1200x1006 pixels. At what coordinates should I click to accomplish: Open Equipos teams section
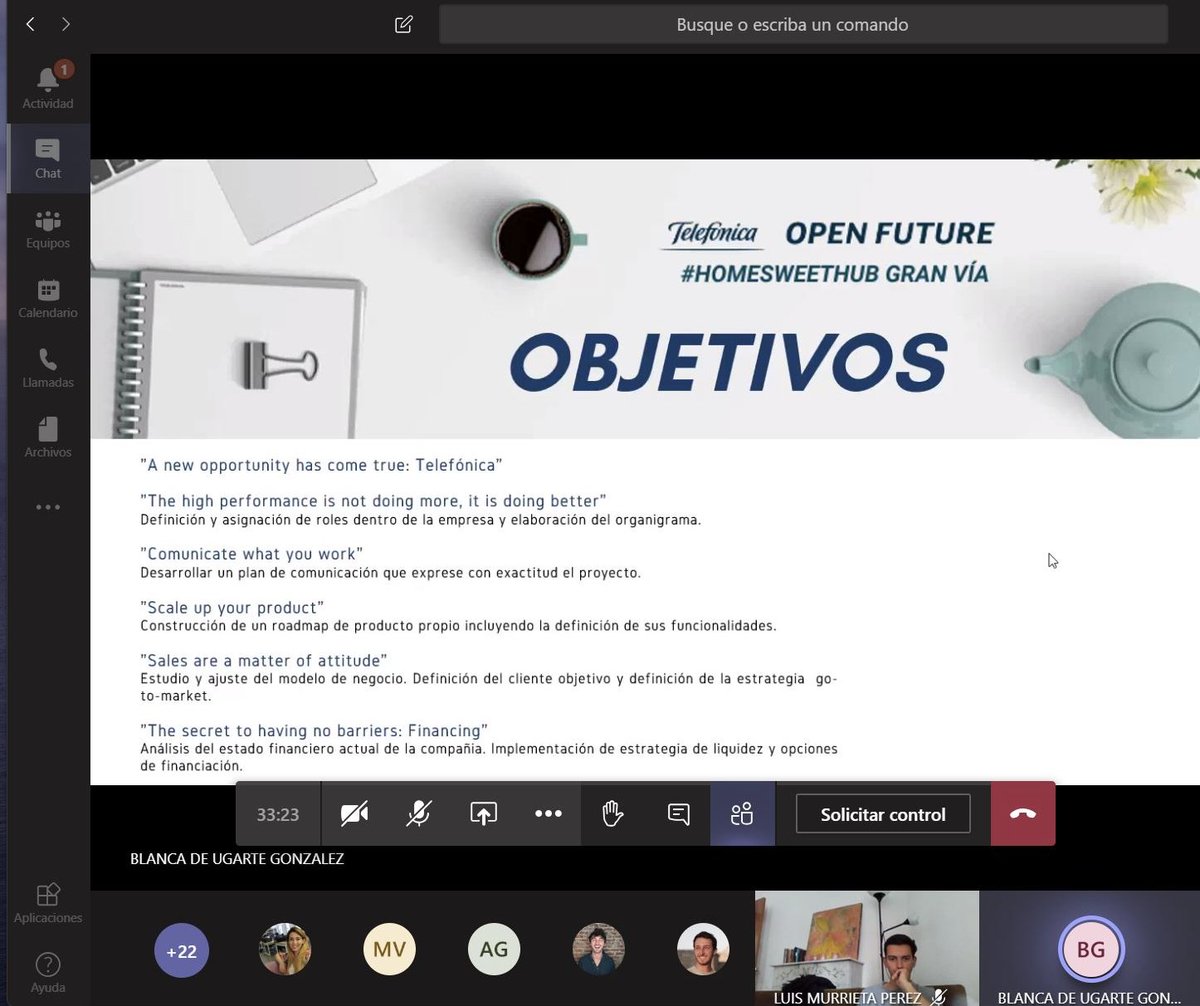(48, 229)
